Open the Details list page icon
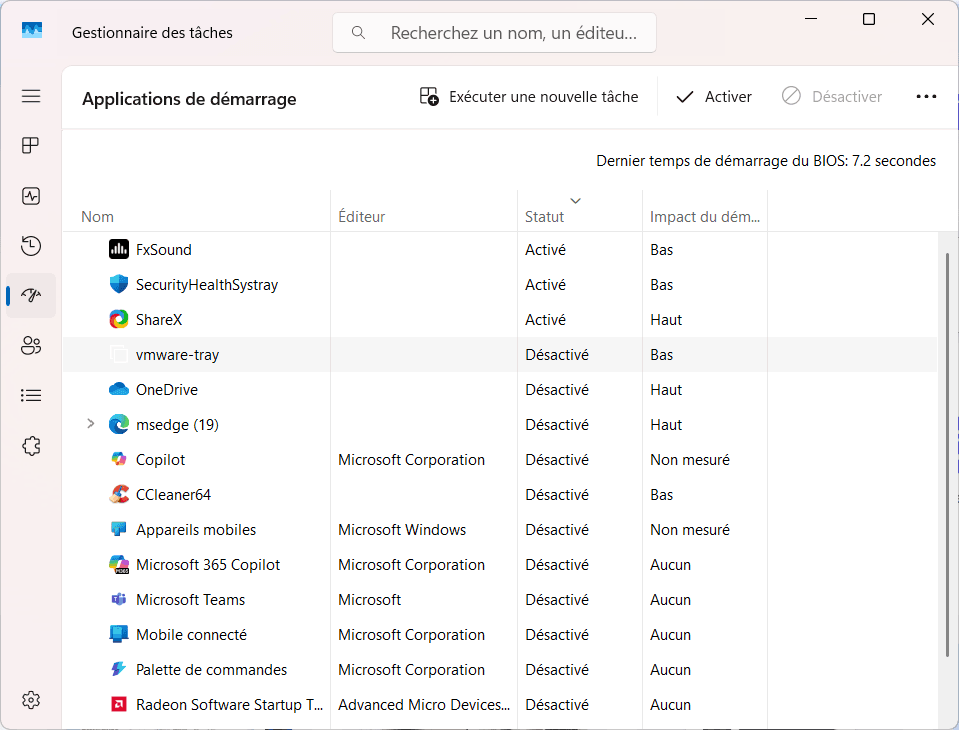This screenshot has height=730, width=959. (x=31, y=396)
